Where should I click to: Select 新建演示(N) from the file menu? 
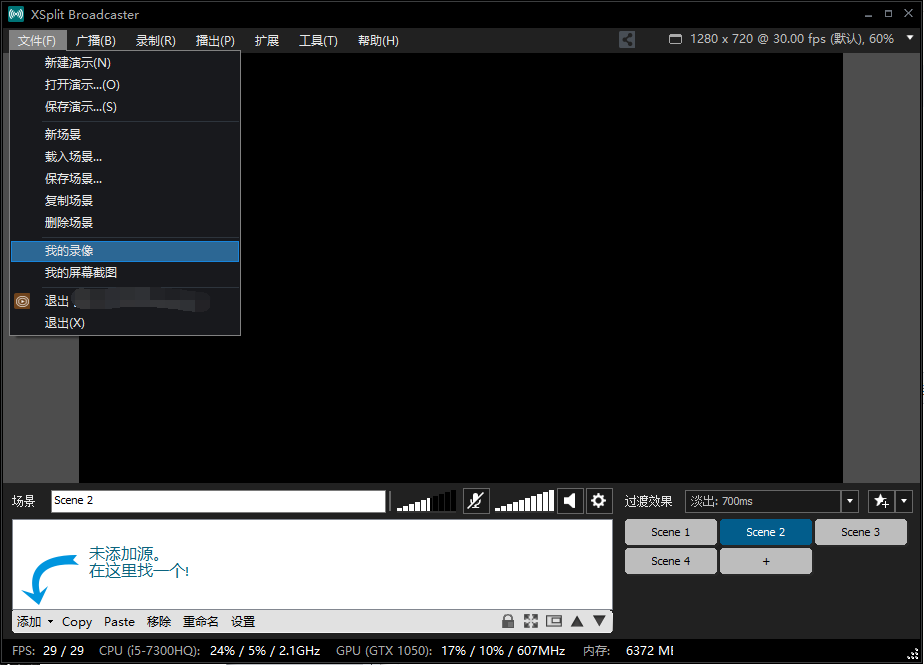[x=125, y=62]
